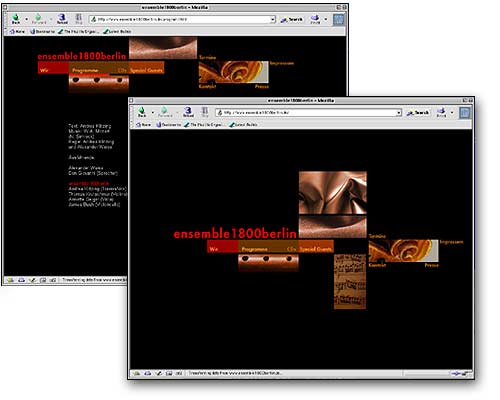This screenshot has width=500, height=400.
Task: Open 'Special Guests' menu item in rear window
Action: coord(146,70)
